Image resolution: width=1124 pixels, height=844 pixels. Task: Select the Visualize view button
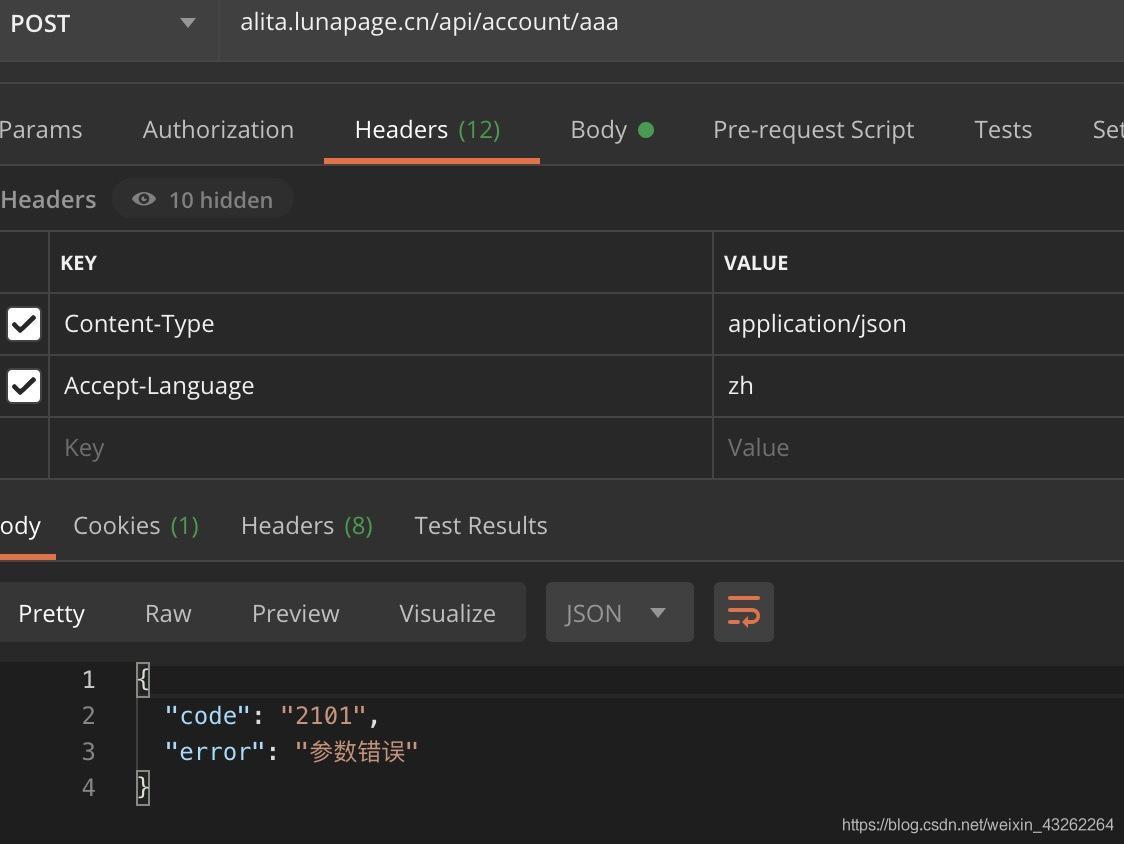[x=447, y=613]
